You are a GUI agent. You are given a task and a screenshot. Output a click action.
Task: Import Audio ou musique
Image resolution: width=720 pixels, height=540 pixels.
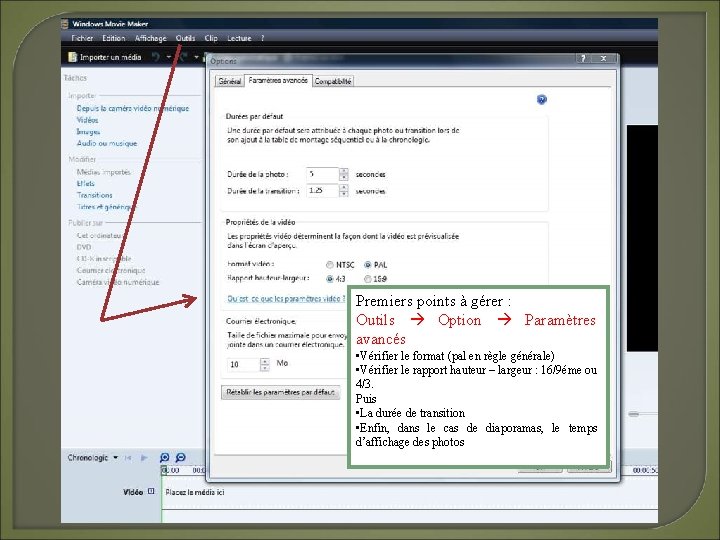107,143
